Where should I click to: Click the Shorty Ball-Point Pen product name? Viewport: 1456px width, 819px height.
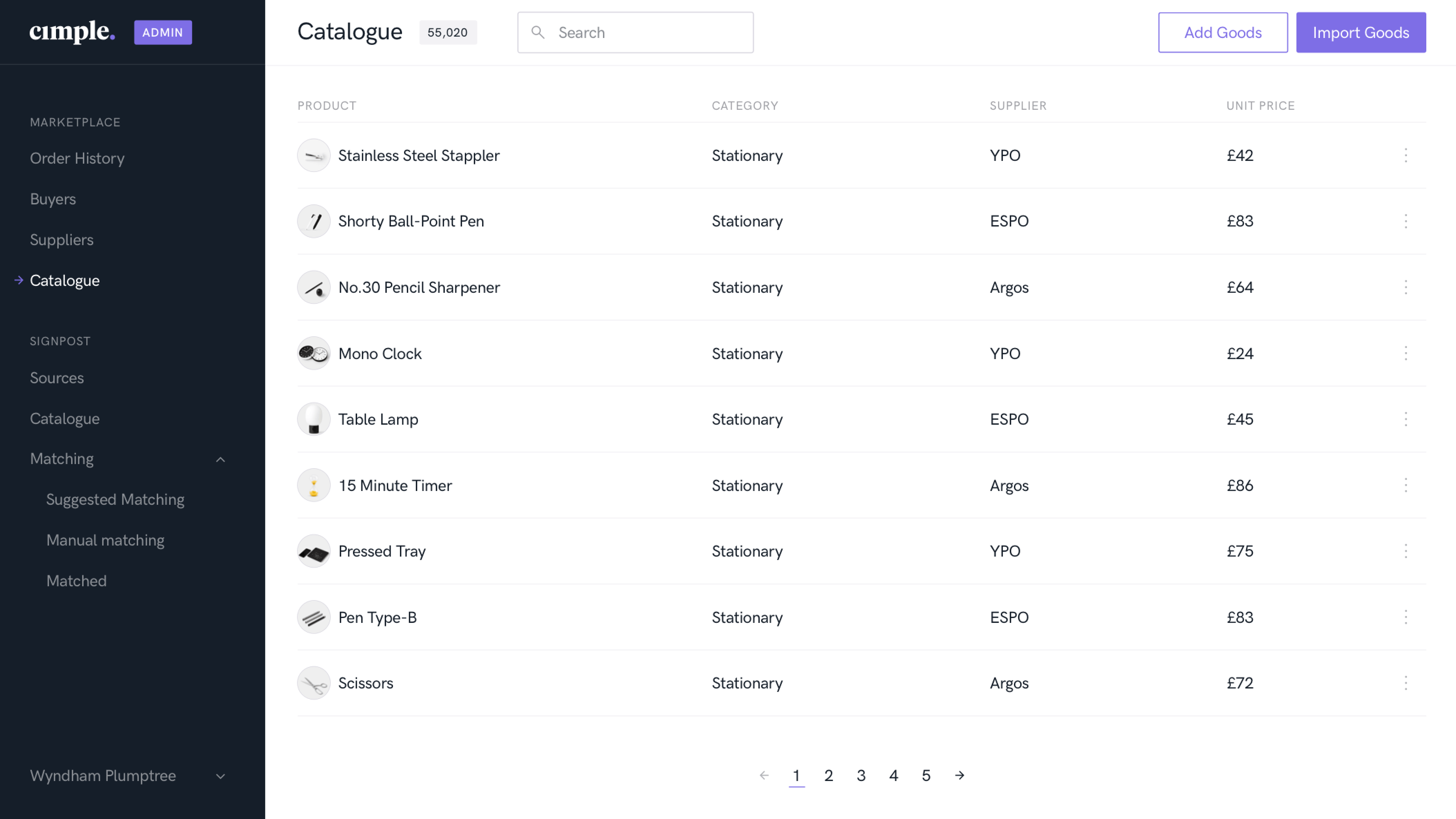click(x=411, y=221)
